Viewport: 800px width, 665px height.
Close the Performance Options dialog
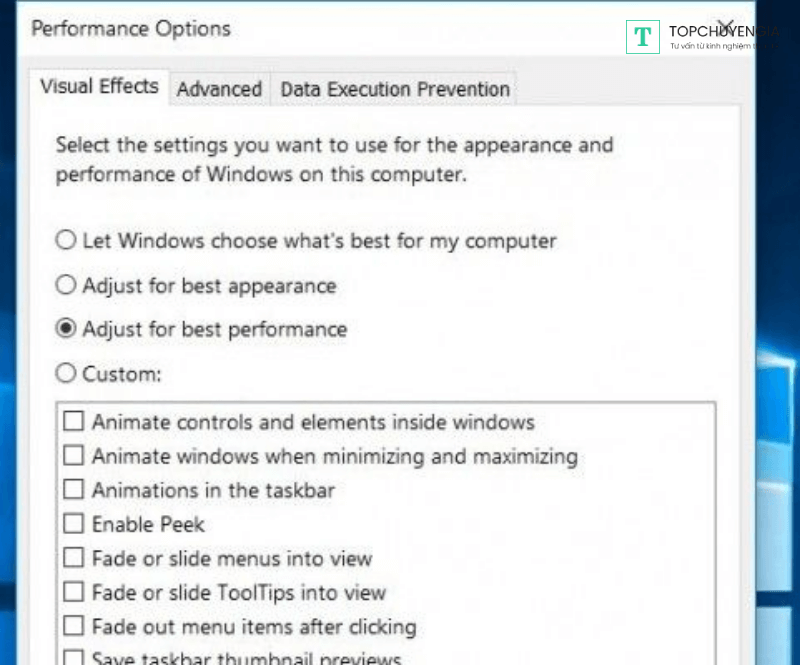728,28
